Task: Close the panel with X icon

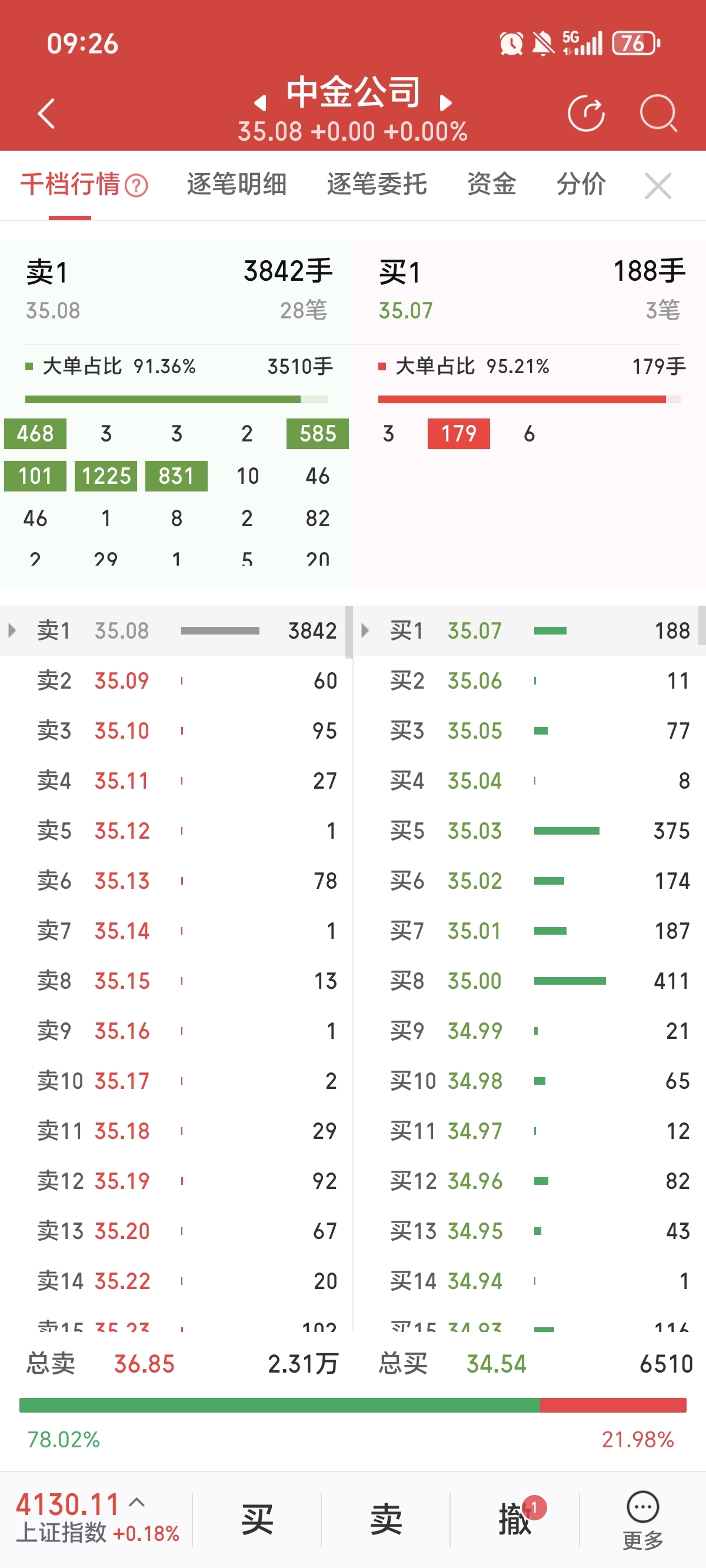Action: [x=657, y=185]
